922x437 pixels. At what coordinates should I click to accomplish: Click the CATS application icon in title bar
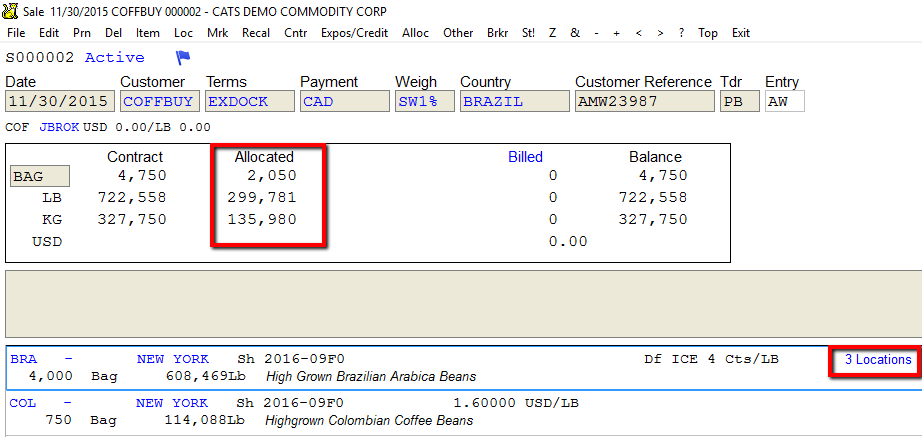(x=9, y=11)
